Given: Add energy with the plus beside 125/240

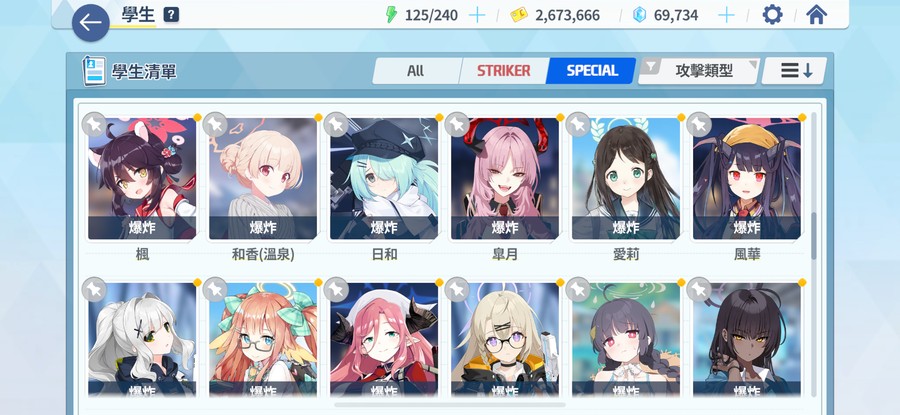Looking at the screenshot, I should [477, 15].
